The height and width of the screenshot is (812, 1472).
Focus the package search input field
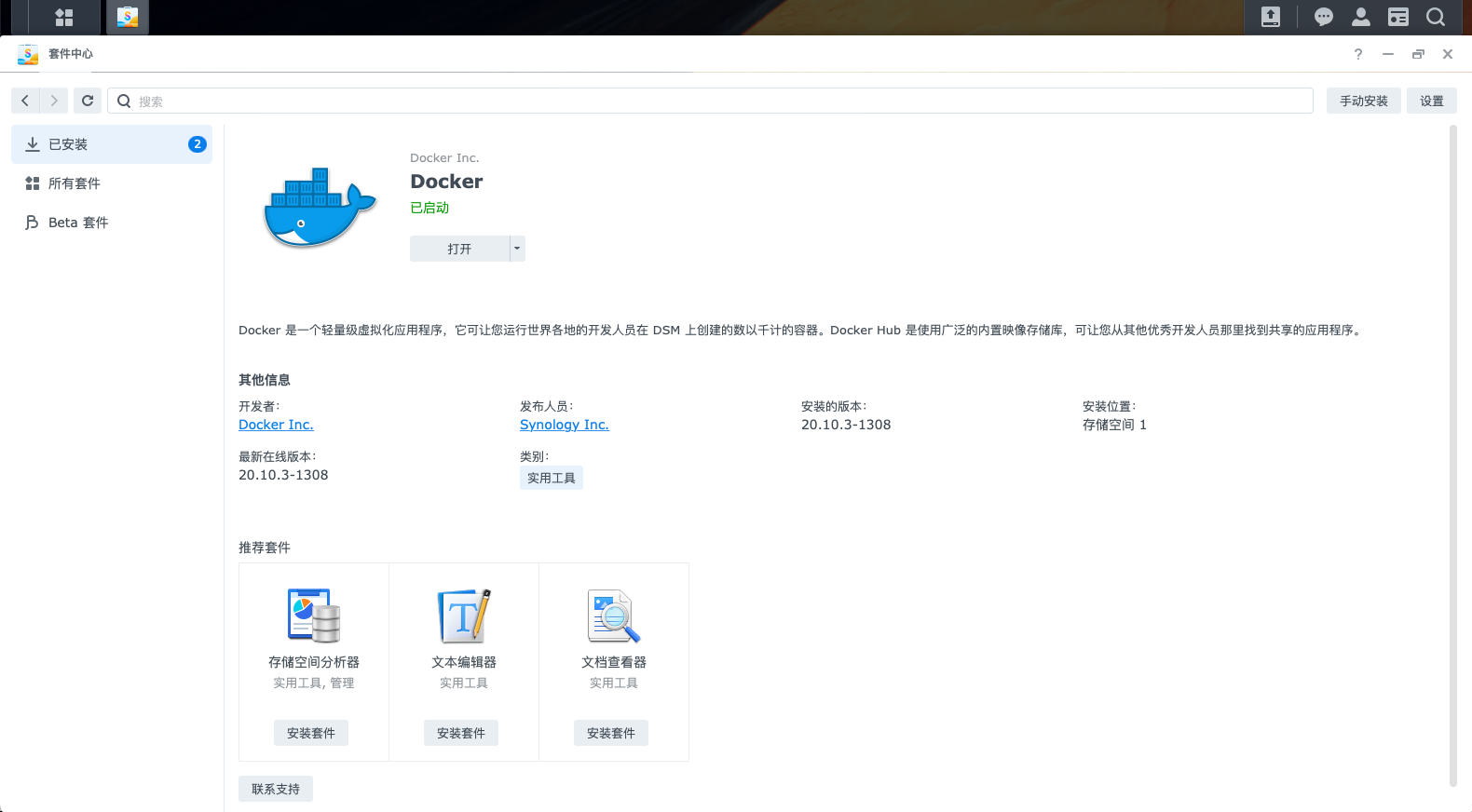coord(717,101)
